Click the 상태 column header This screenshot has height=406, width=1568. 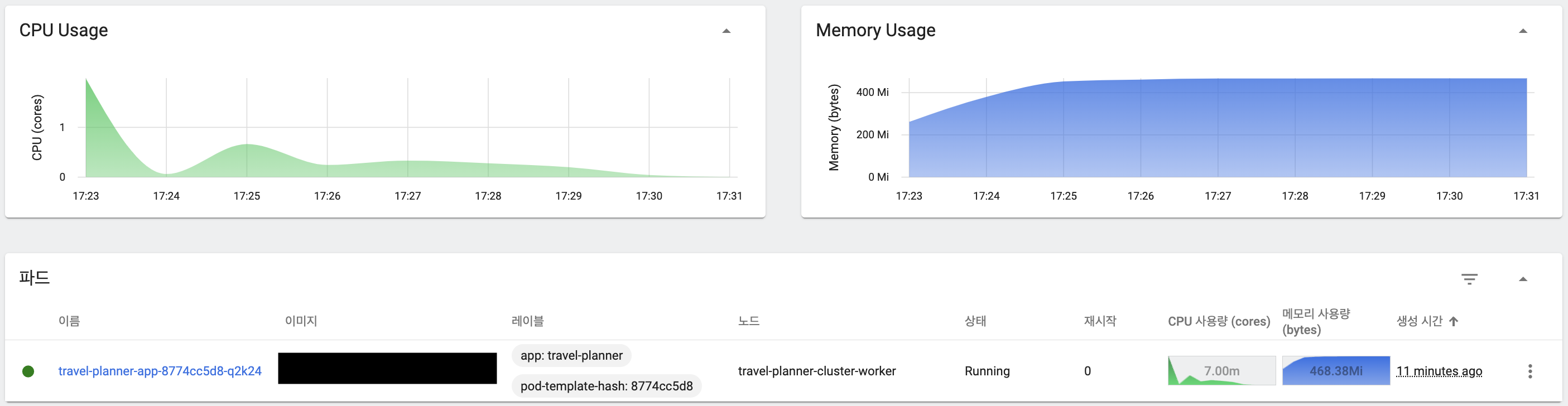(975, 321)
